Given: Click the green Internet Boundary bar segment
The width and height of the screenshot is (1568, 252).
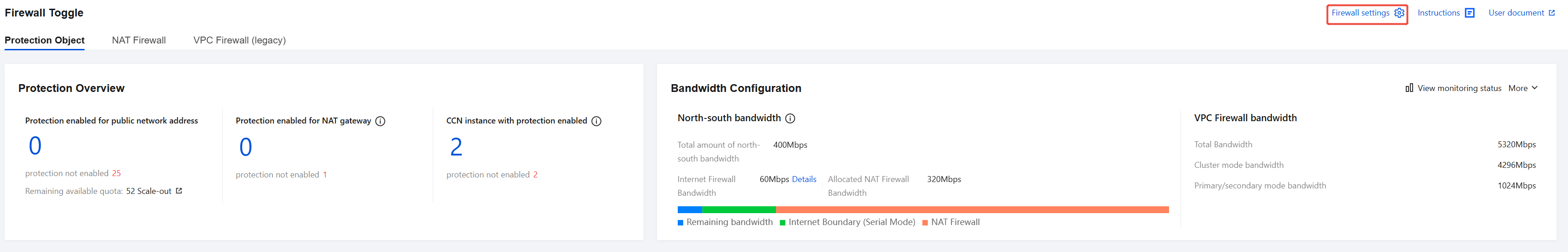Looking at the screenshot, I should click(x=739, y=210).
